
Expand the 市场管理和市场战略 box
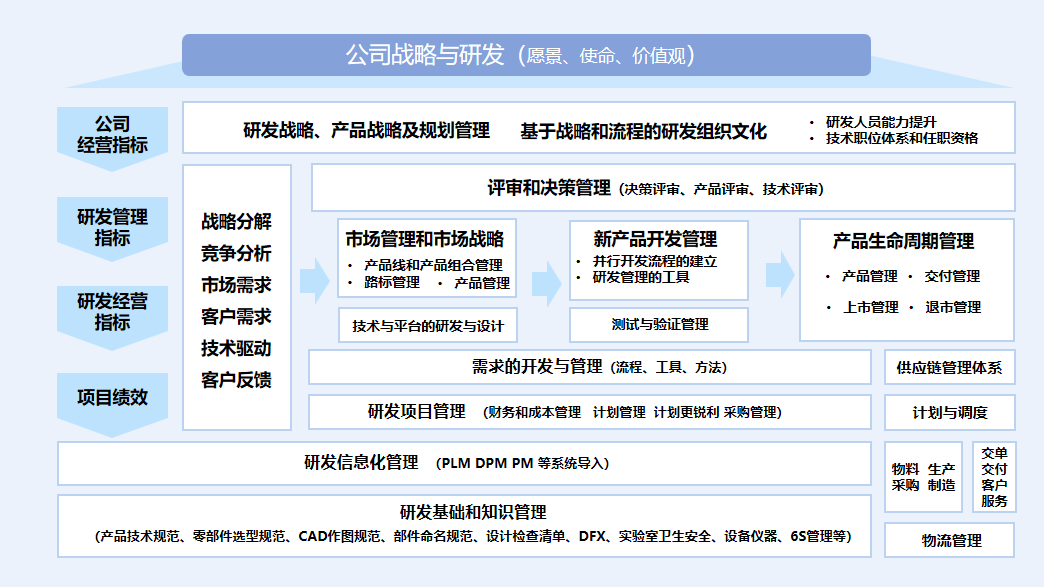[x=425, y=238]
